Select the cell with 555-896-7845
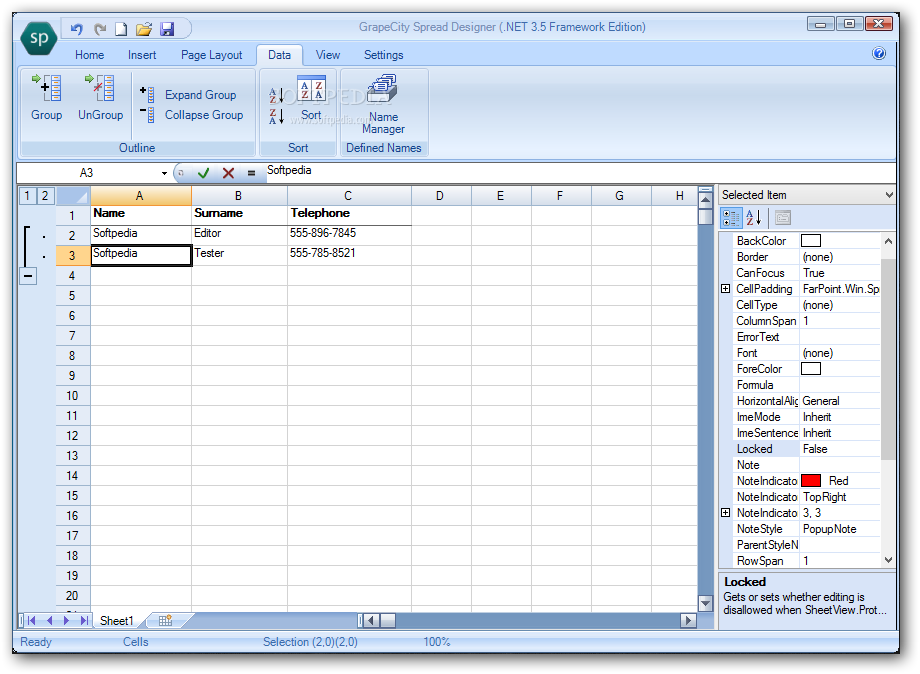Screen dimensions: 920x674 349,235
